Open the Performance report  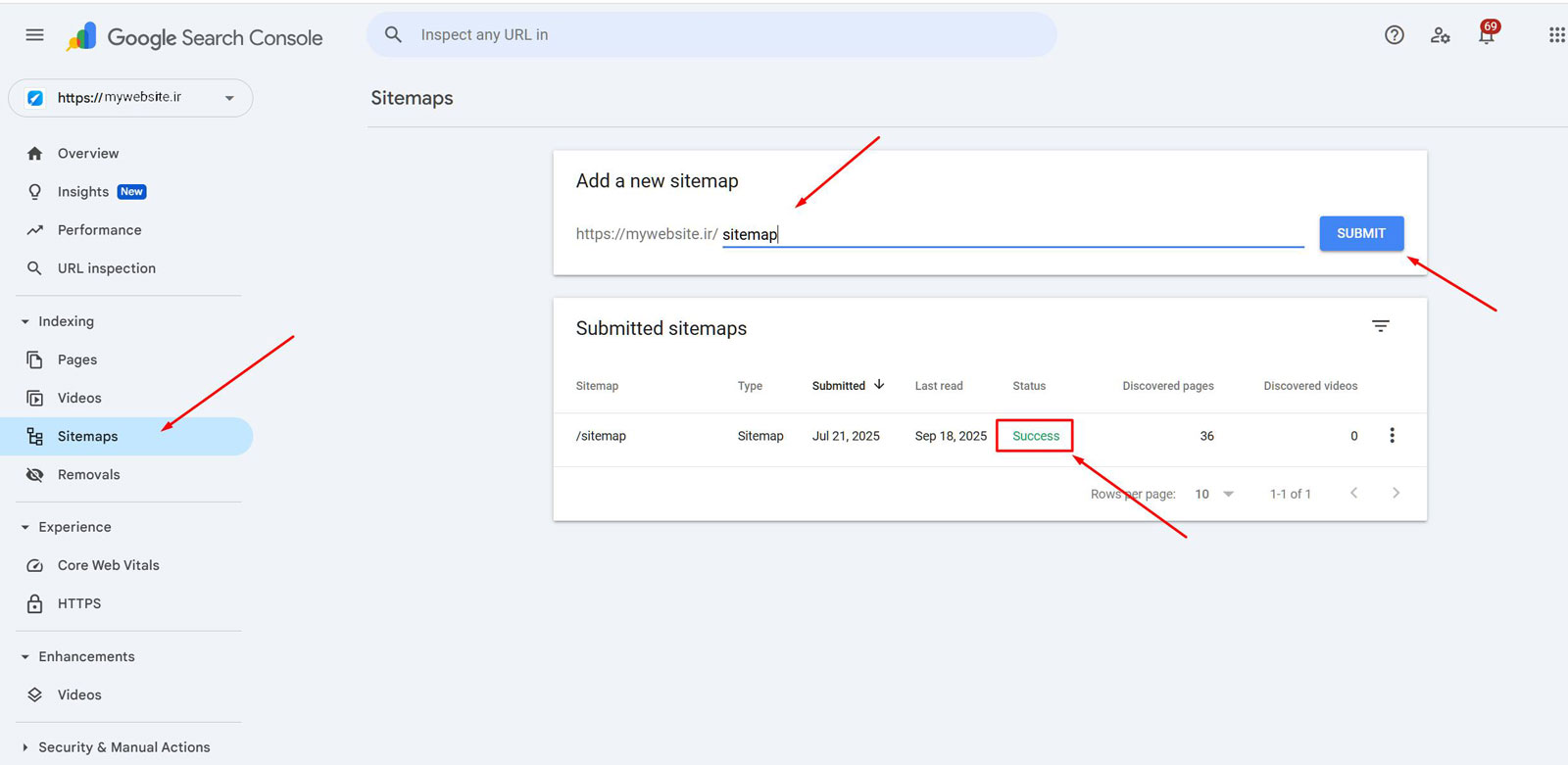99,230
